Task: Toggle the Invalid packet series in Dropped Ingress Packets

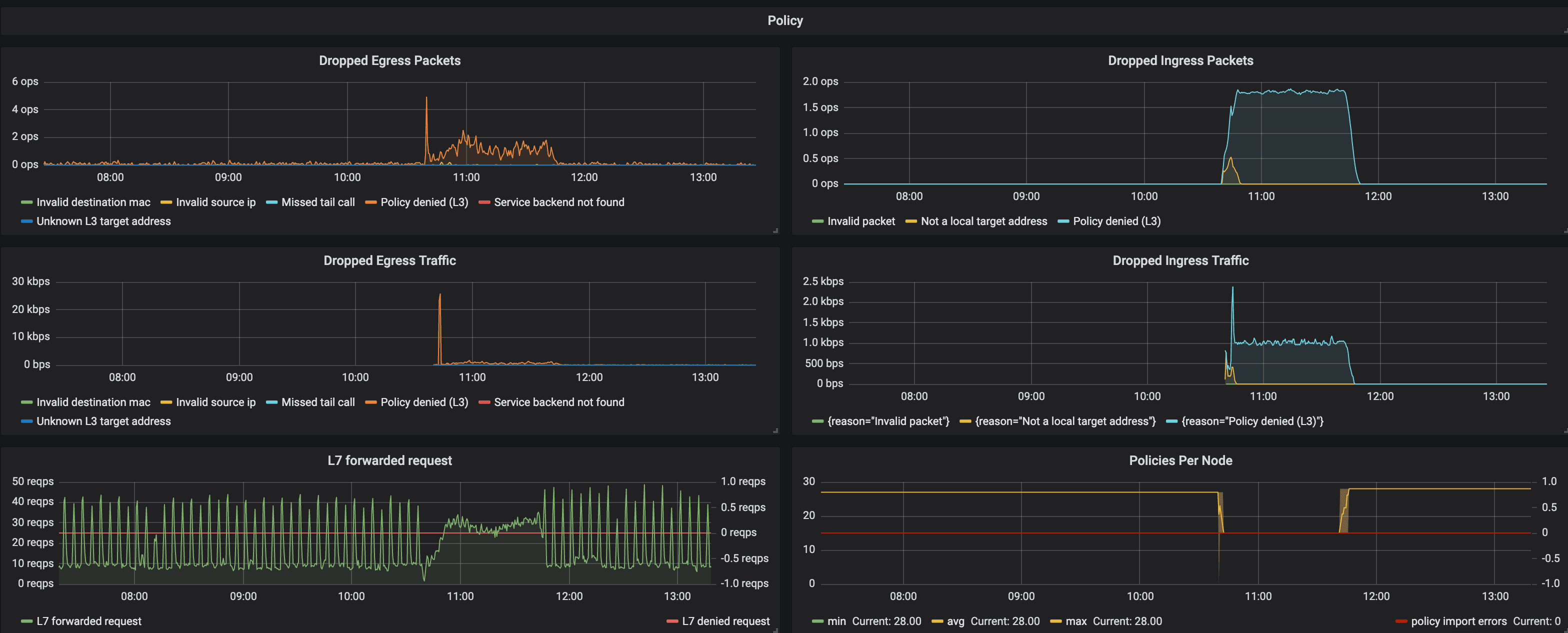Action: coord(860,221)
